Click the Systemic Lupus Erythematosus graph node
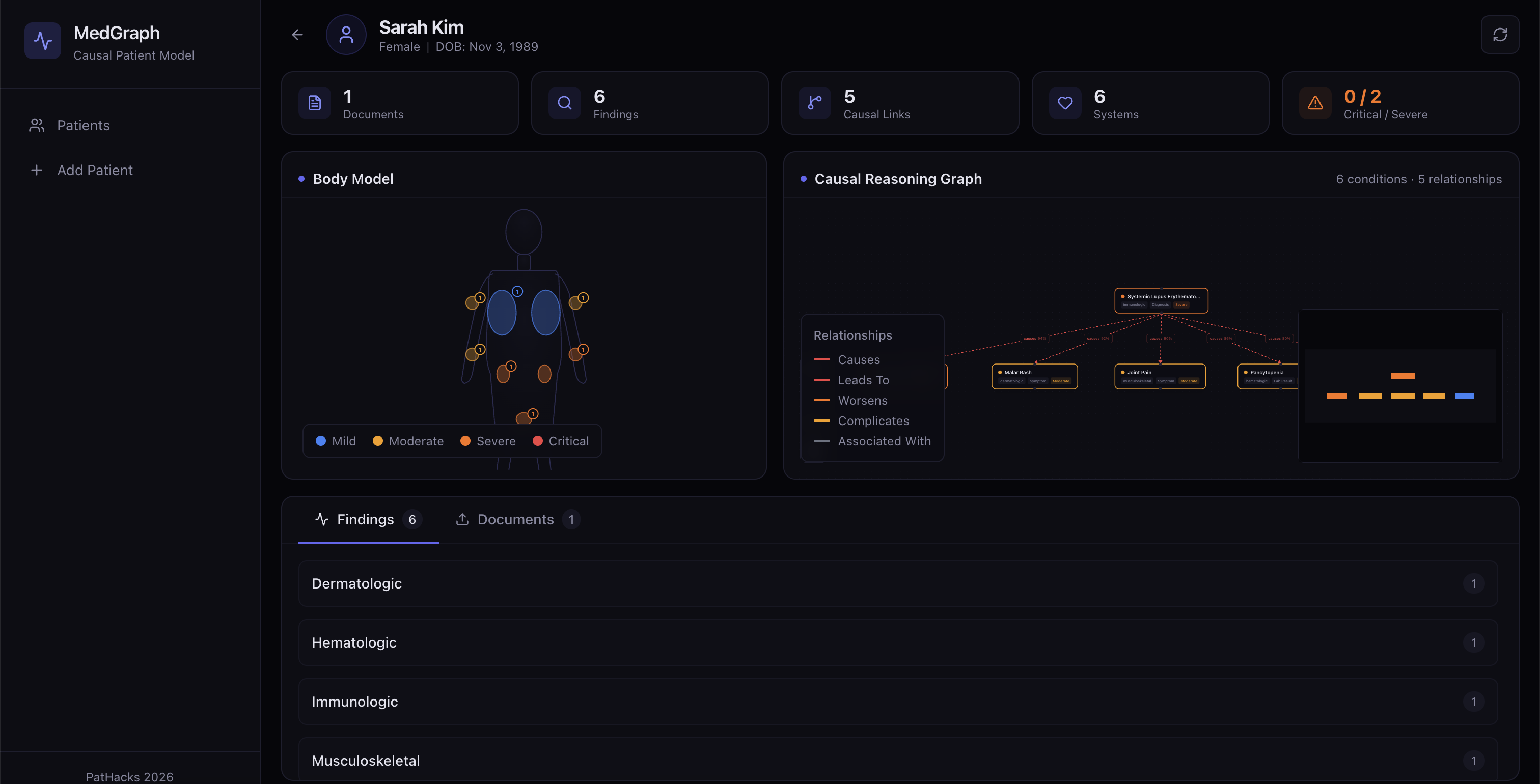 click(1161, 300)
